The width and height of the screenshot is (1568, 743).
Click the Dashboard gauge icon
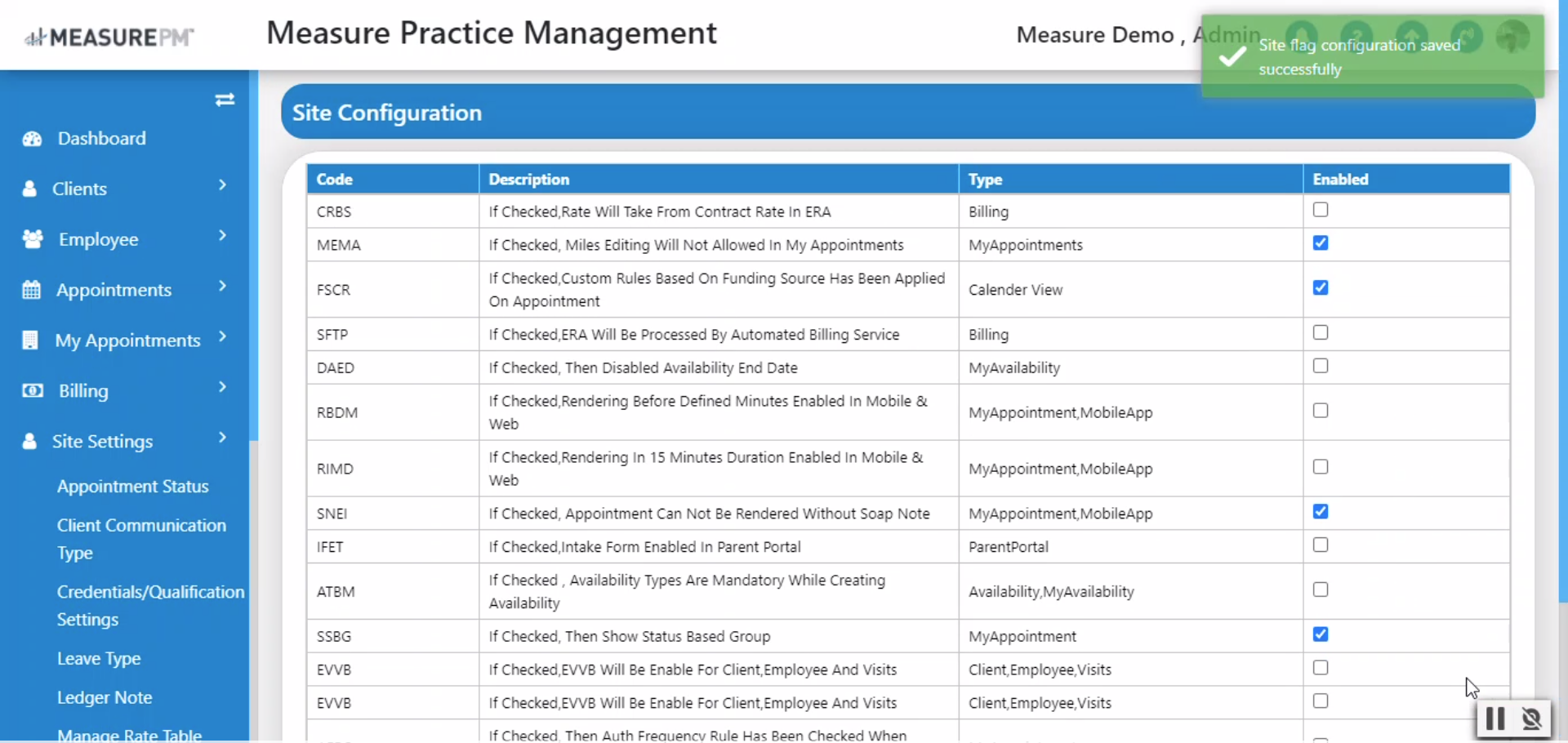pos(32,139)
